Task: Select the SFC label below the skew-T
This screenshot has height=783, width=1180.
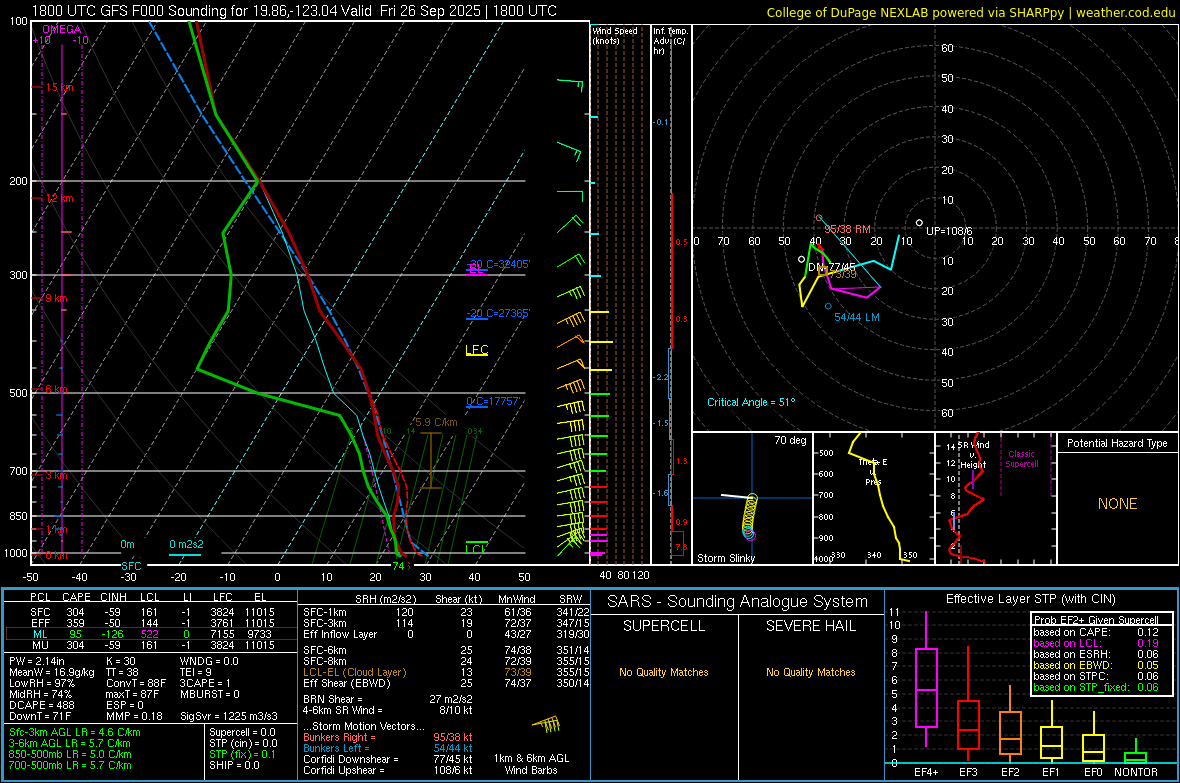Action: [x=131, y=565]
